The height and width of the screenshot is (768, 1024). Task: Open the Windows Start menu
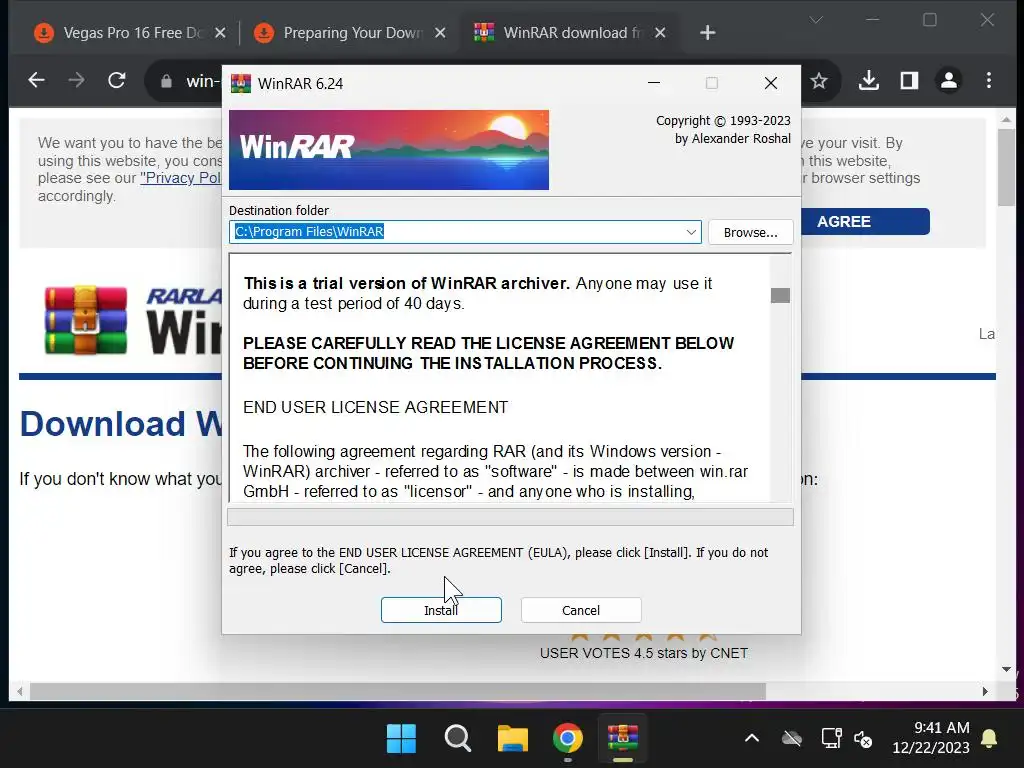coord(401,739)
